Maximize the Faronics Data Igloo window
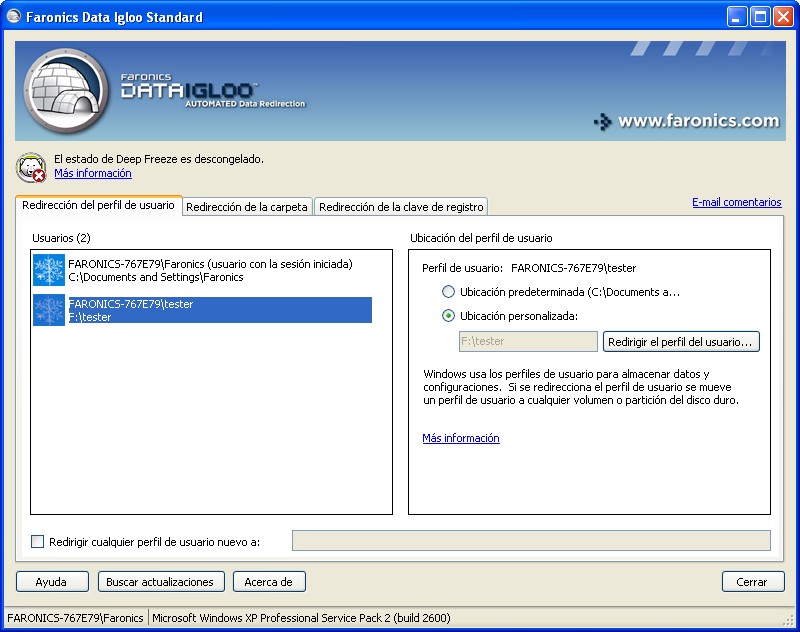Viewport: 800px width, 632px height. pos(760,17)
